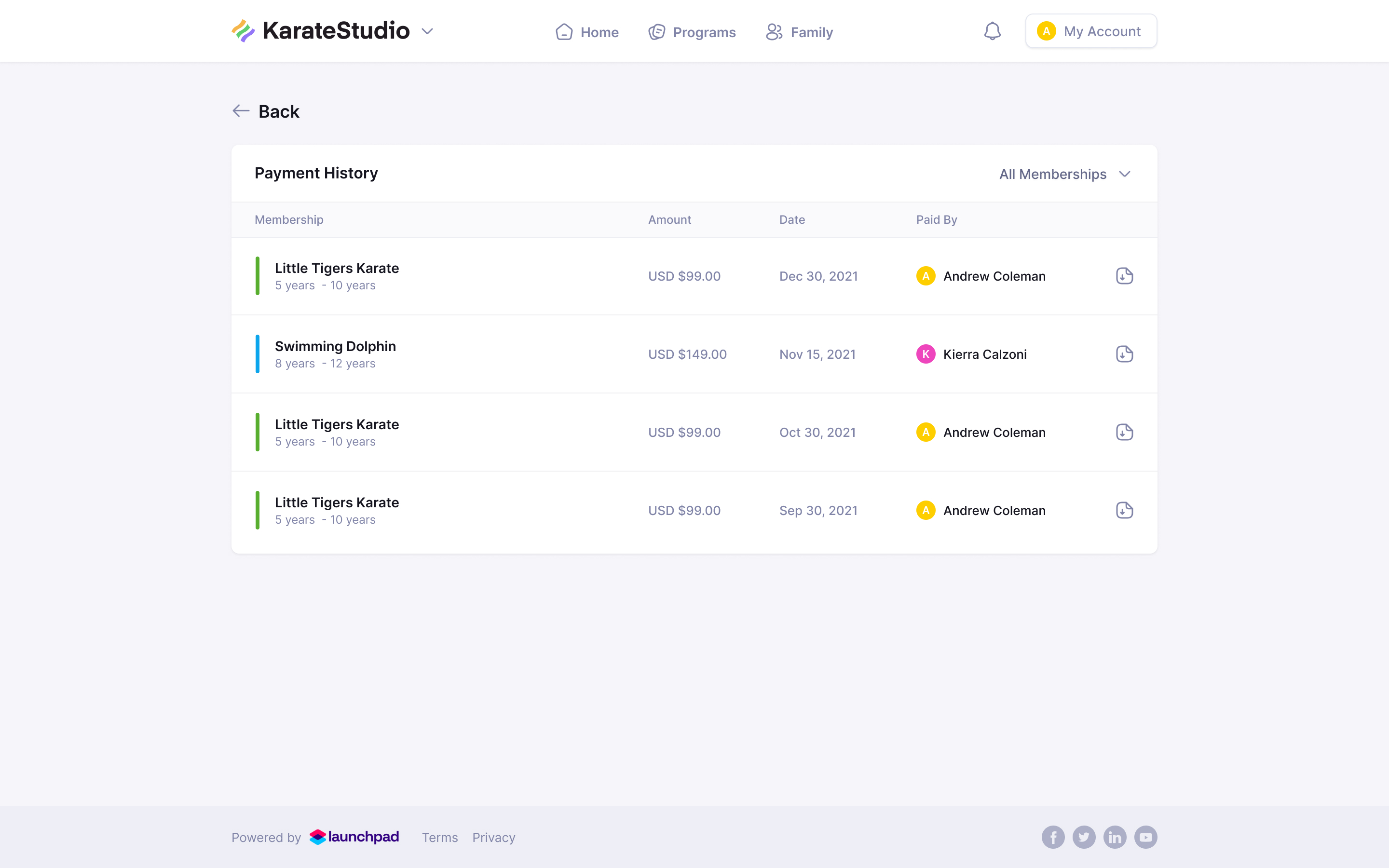1389x868 pixels.
Task: Open the Family navigation item
Action: click(x=799, y=32)
